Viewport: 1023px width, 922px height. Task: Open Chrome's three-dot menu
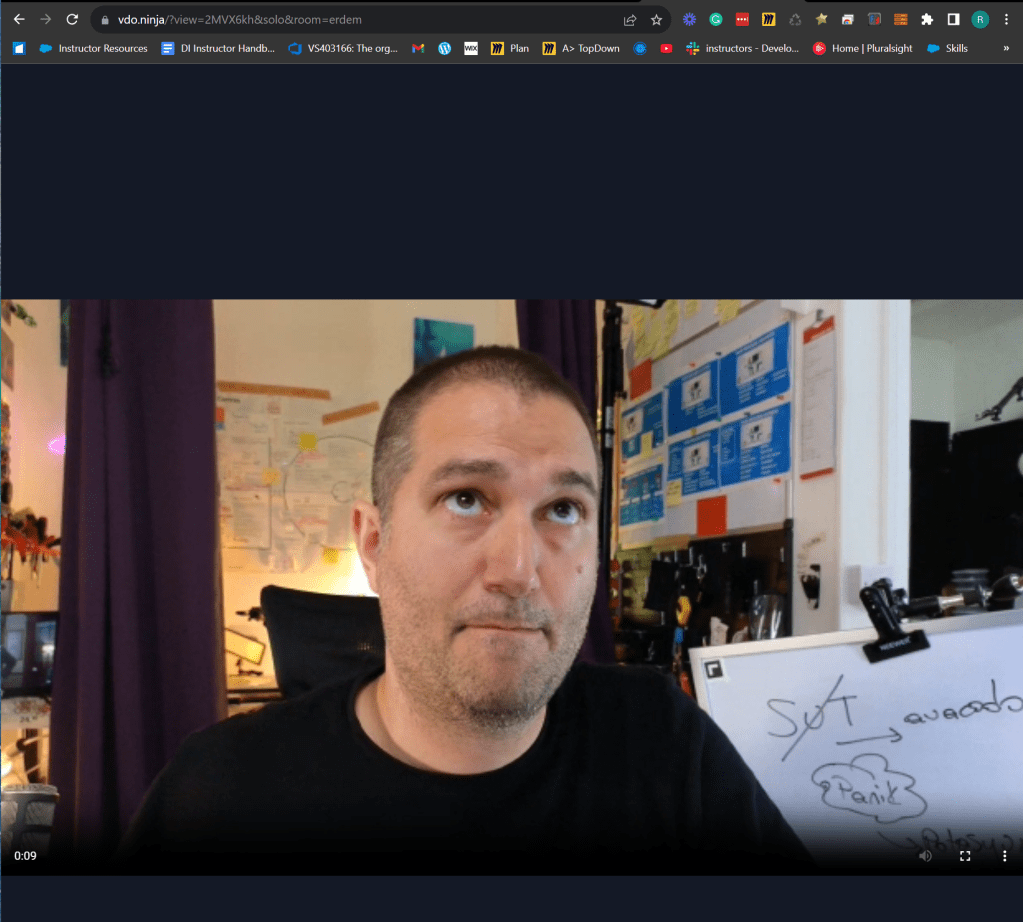(x=1007, y=20)
